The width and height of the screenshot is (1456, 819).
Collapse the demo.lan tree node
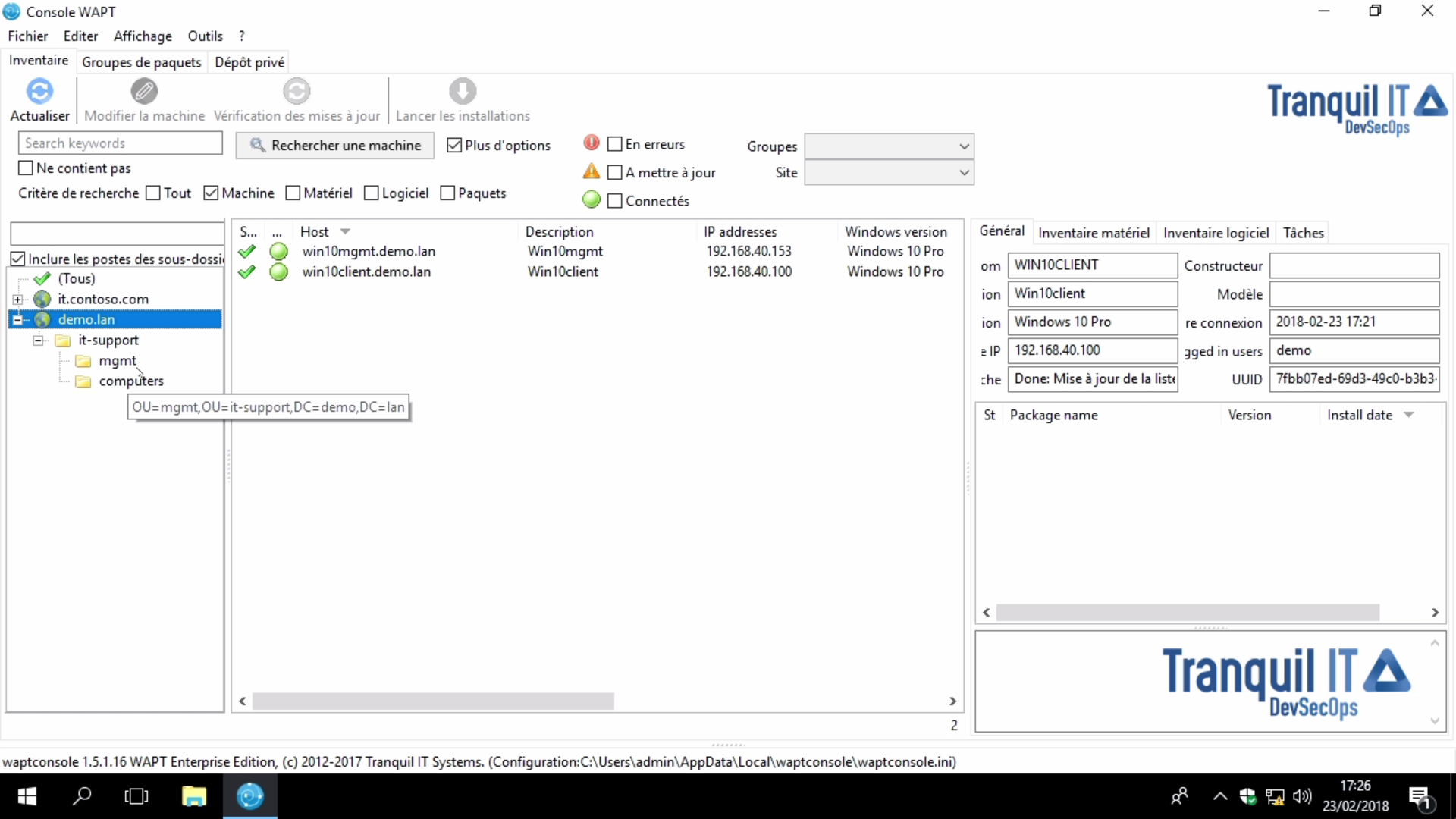coord(17,319)
